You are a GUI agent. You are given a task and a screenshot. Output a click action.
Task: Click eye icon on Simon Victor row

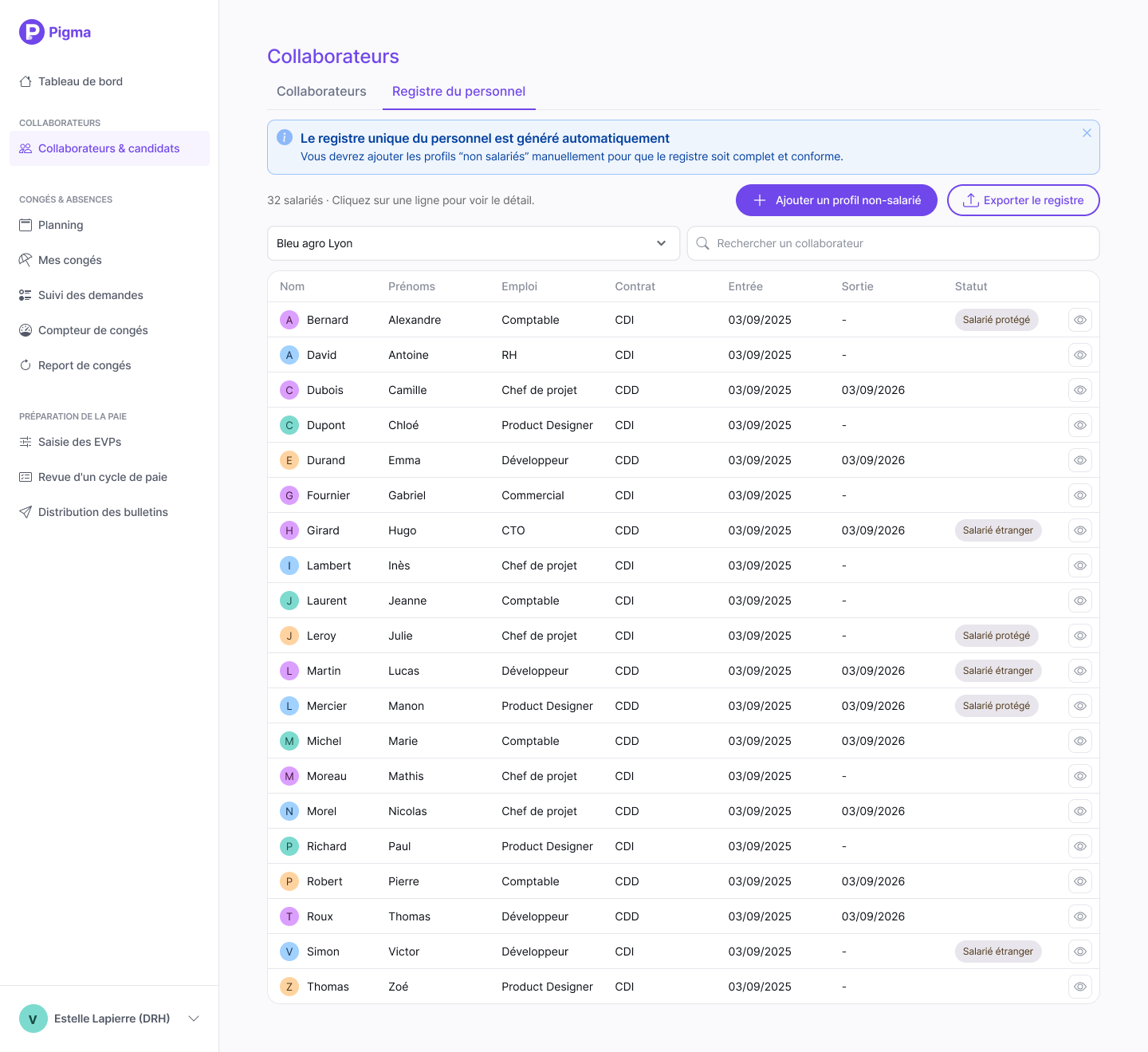(x=1080, y=952)
